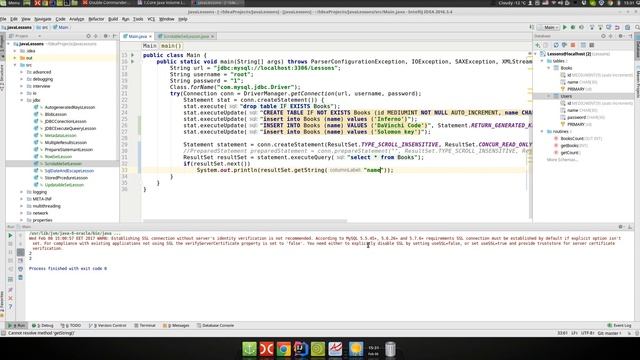
Task: Collapse the routines node in Database tree
Action: pyautogui.click(x=542, y=131)
